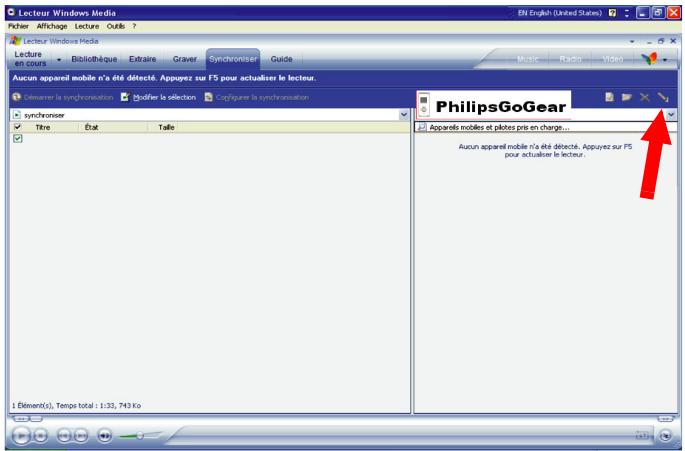The width and height of the screenshot is (685, 451).
Task: Open the synchroniser playlist dropdown
Action: tap(404, 115)
